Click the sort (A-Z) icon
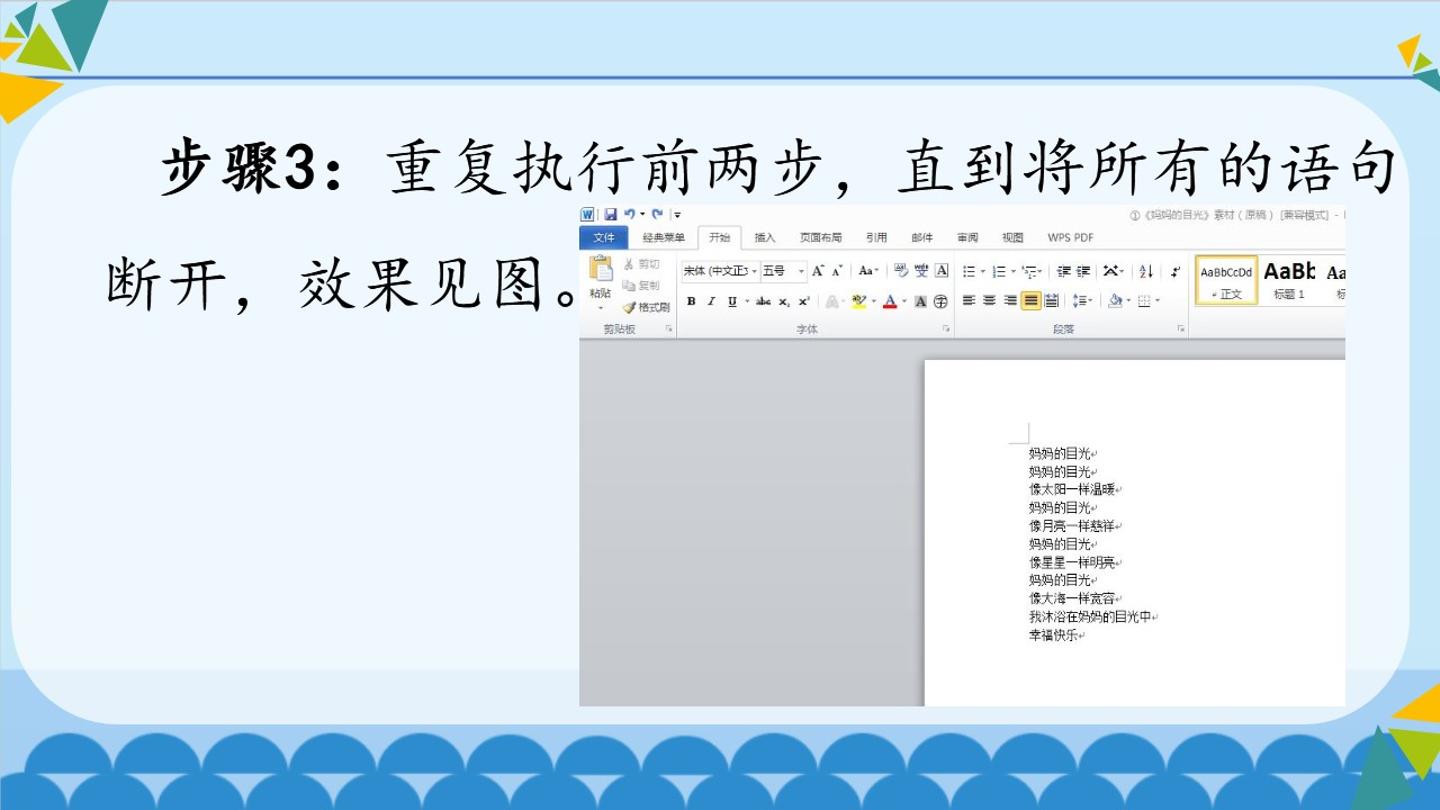The width and height of the screenshot is (1440, 810). click(x=1146, y=271)
